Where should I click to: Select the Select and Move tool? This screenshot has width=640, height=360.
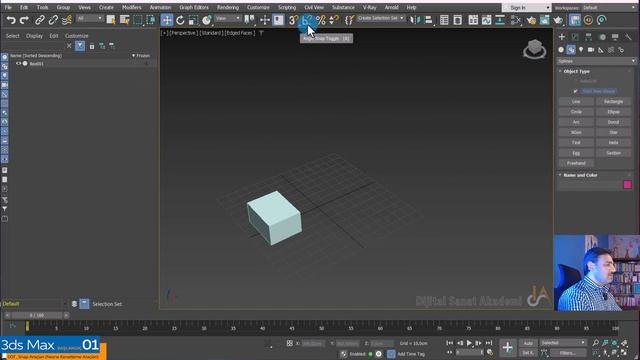[x=167, y=20]
